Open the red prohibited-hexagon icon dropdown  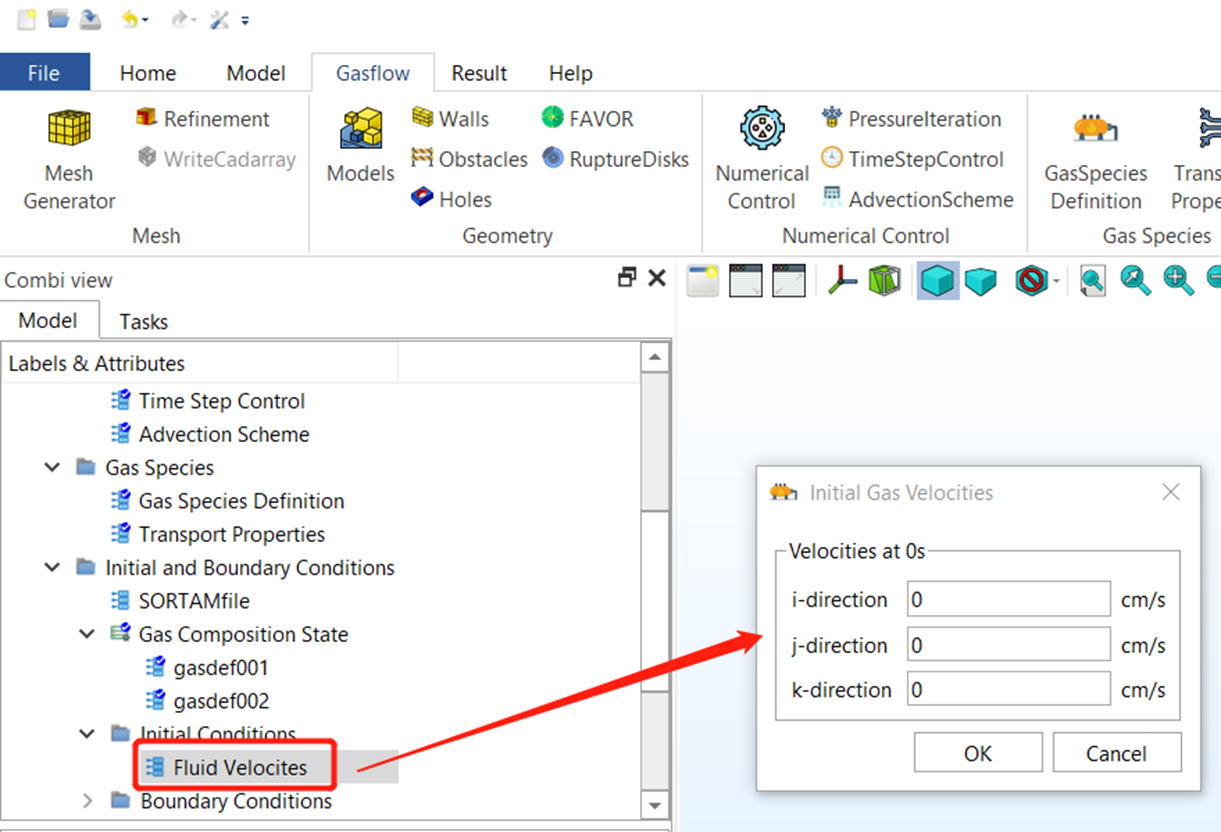(1057, 282)
